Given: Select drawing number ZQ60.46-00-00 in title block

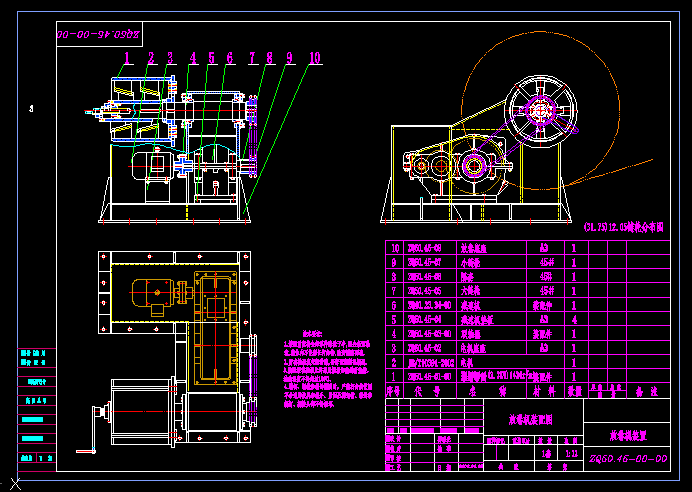Looking at the screenshot, I should click(626, 459).
